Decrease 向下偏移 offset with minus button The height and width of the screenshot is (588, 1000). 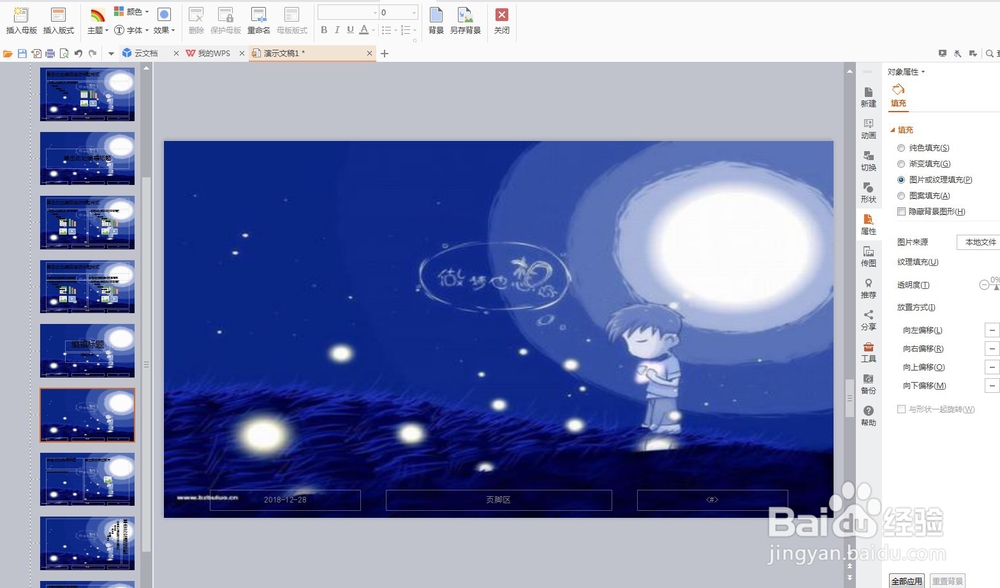(x=992, y=386)
